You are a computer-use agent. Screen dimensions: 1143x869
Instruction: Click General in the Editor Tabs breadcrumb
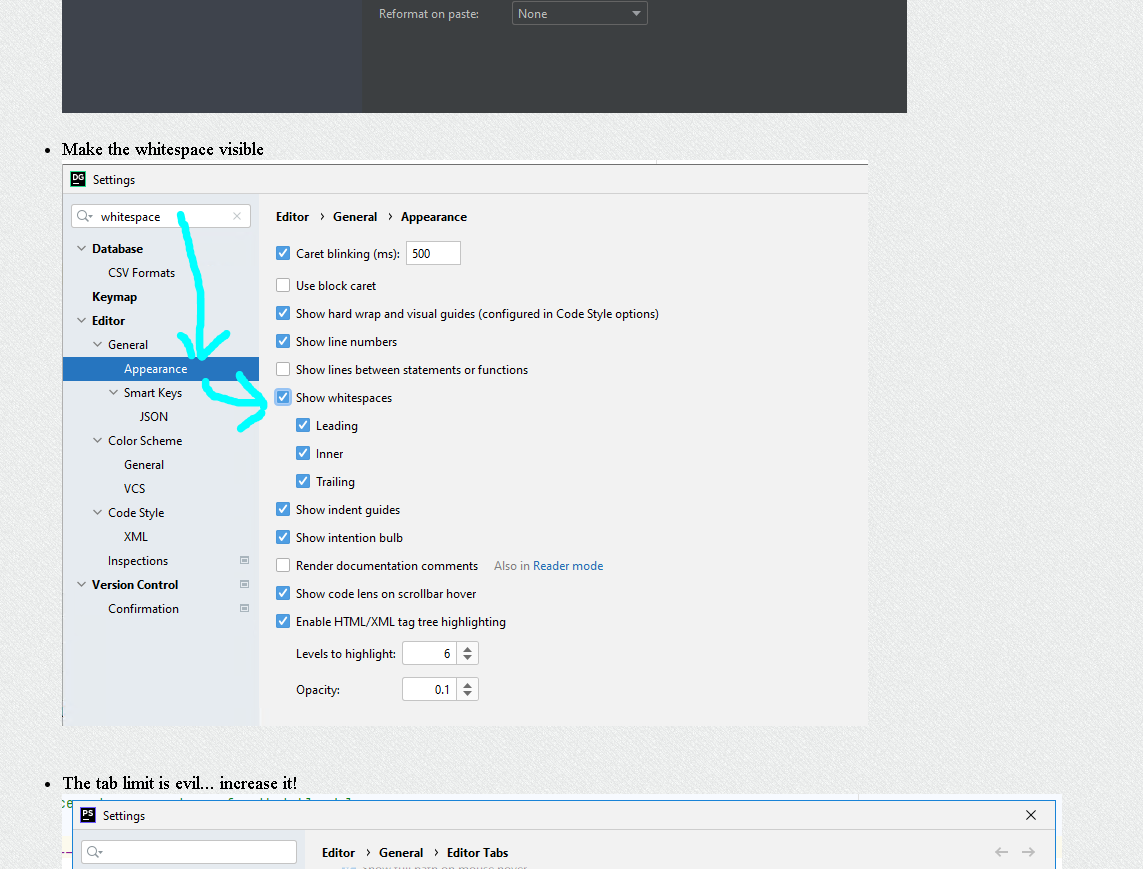401,852
